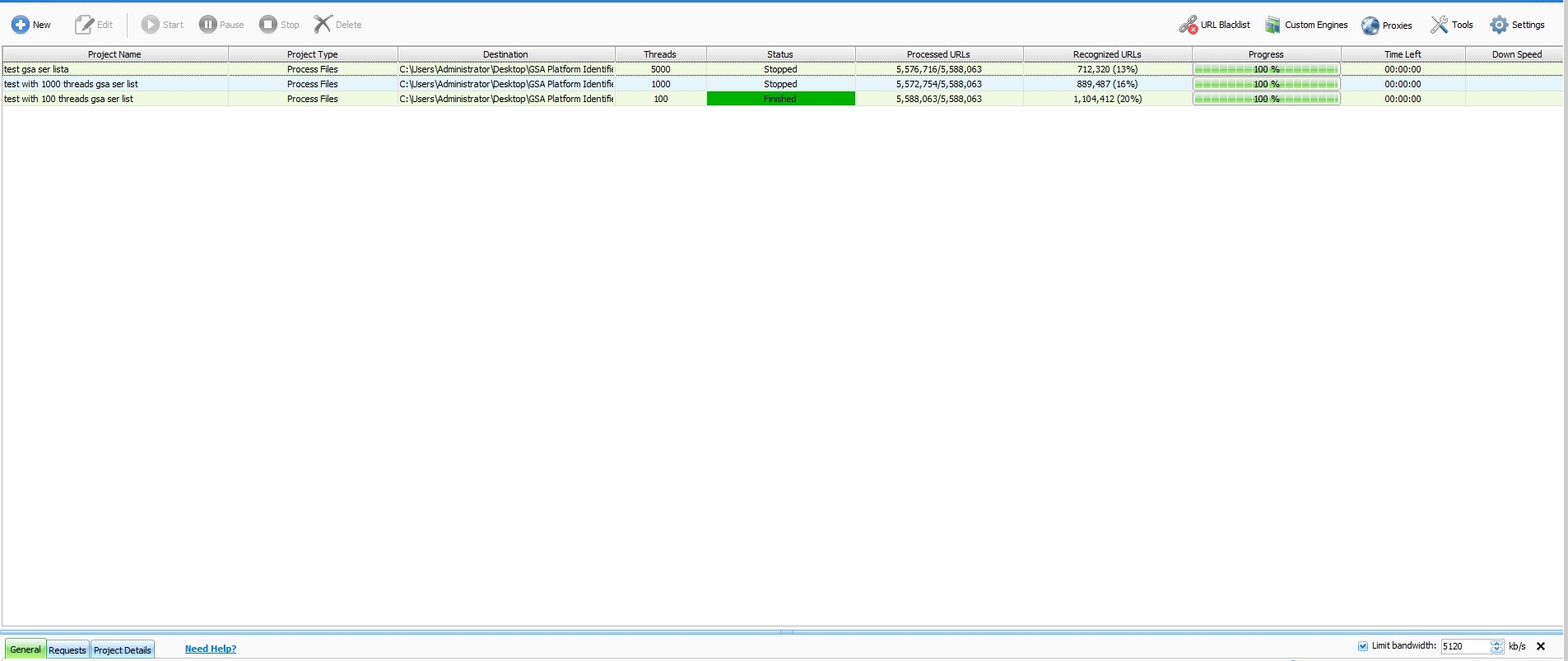Screen dimensions: 1568x661
Task: Click the Need Help? link
Action: click(211, 649)
